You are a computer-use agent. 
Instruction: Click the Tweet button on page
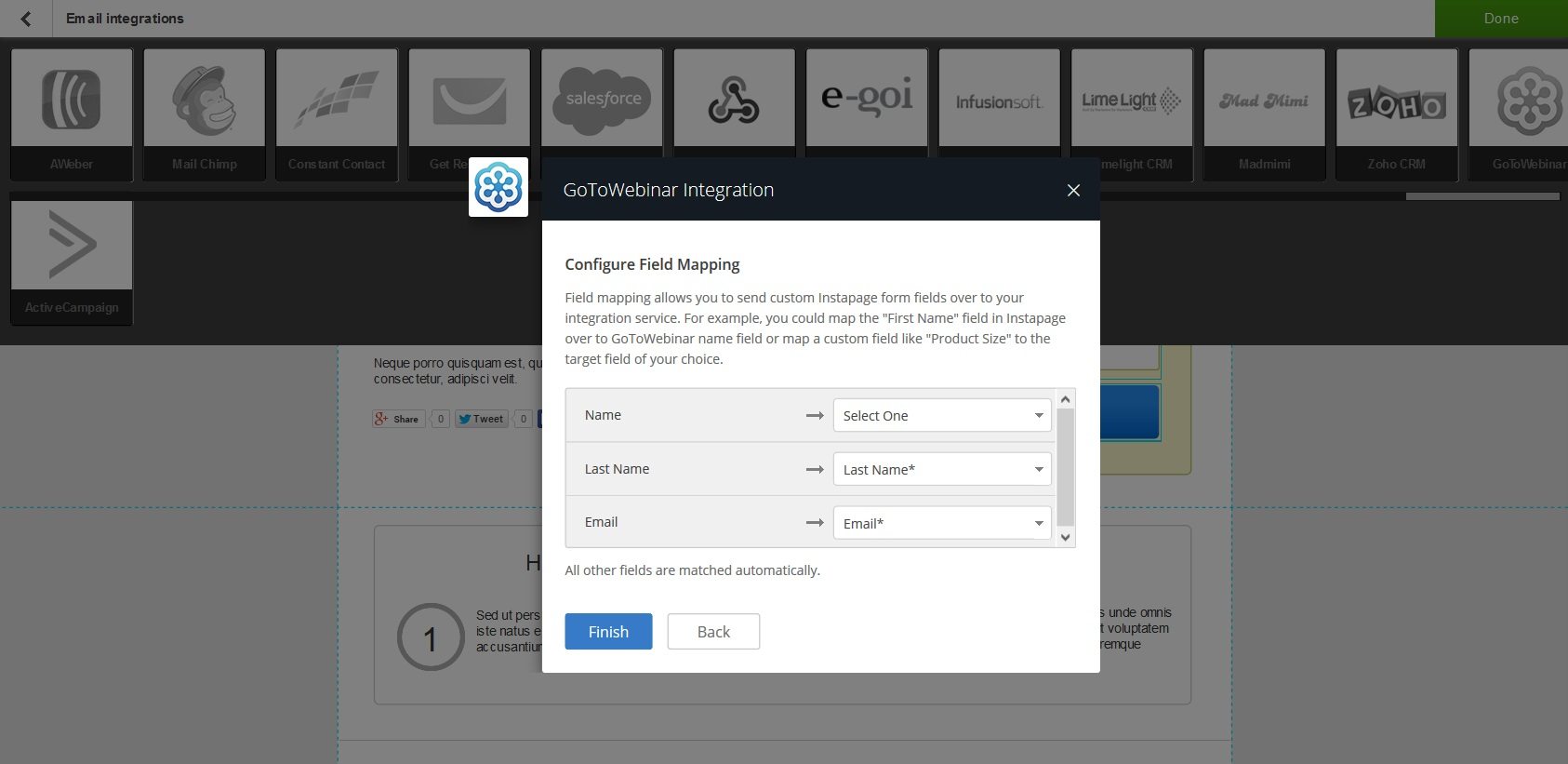[481, 419]
